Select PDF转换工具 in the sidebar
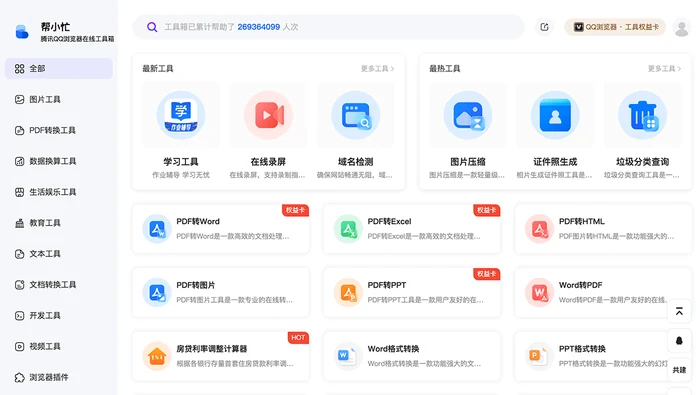The width and height of the screenshot is (700, 395). (x=59, y=130)
